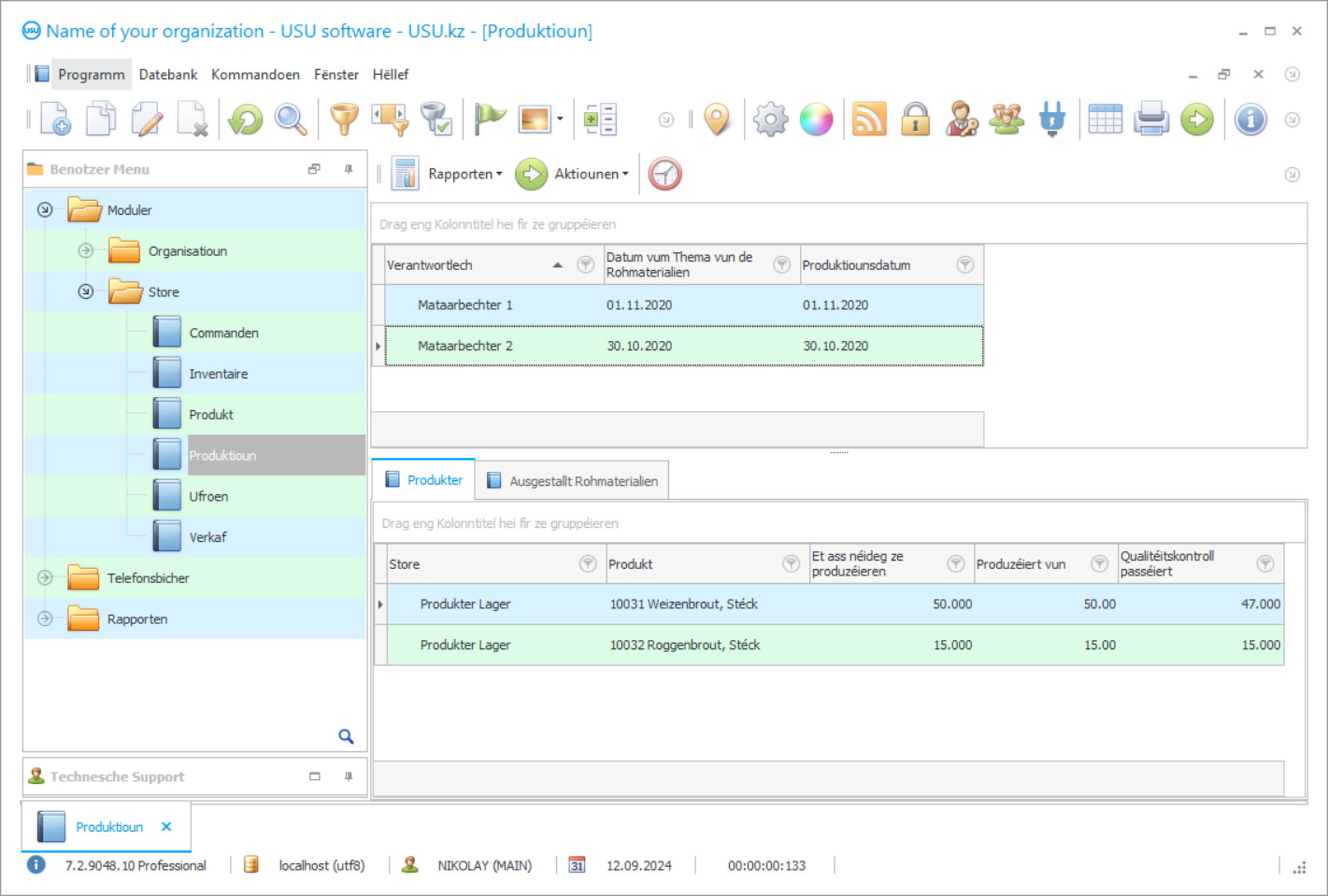Open settings gear icon
This screenshot has width=1328, height=896.
pos(771,120)
